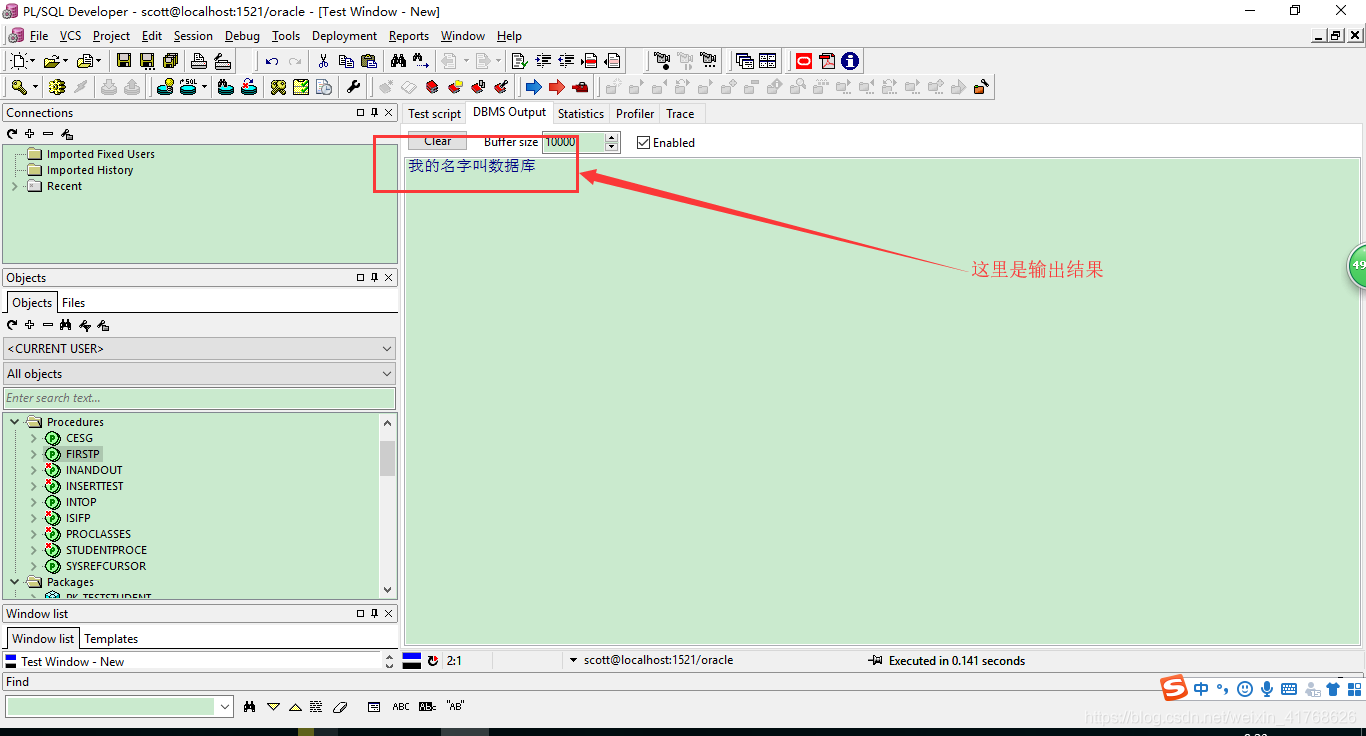Click the Execute gear icon in toolbar

[57, 87]
